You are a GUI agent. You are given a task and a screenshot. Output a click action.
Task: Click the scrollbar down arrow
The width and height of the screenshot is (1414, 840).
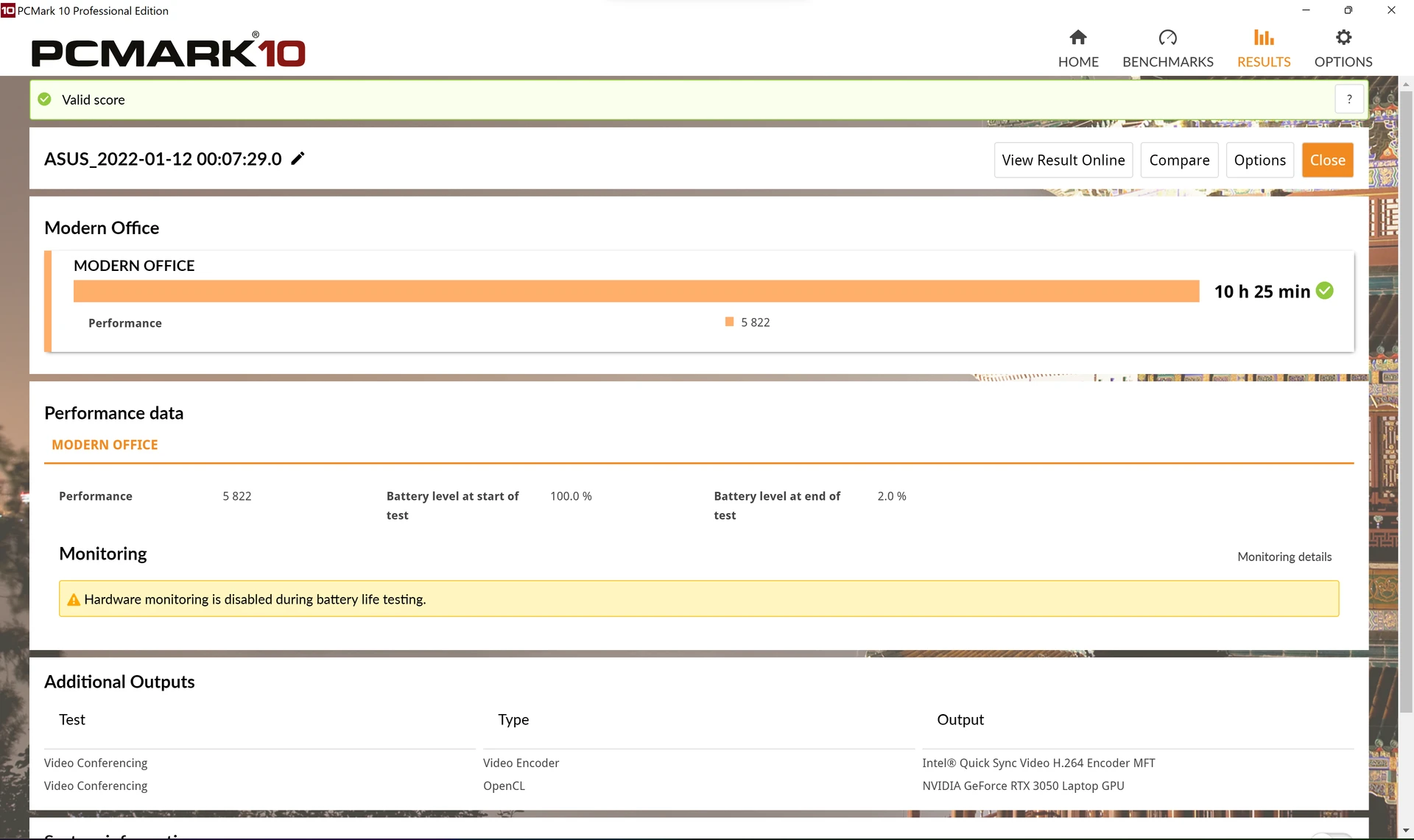pyautogui.click(x=1406, y=831)
